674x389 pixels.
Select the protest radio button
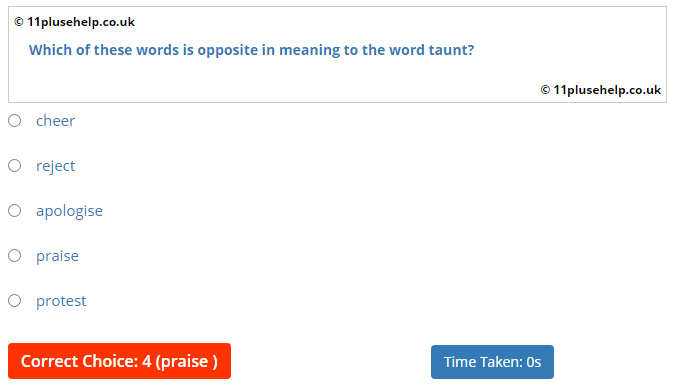click(15, 300)
